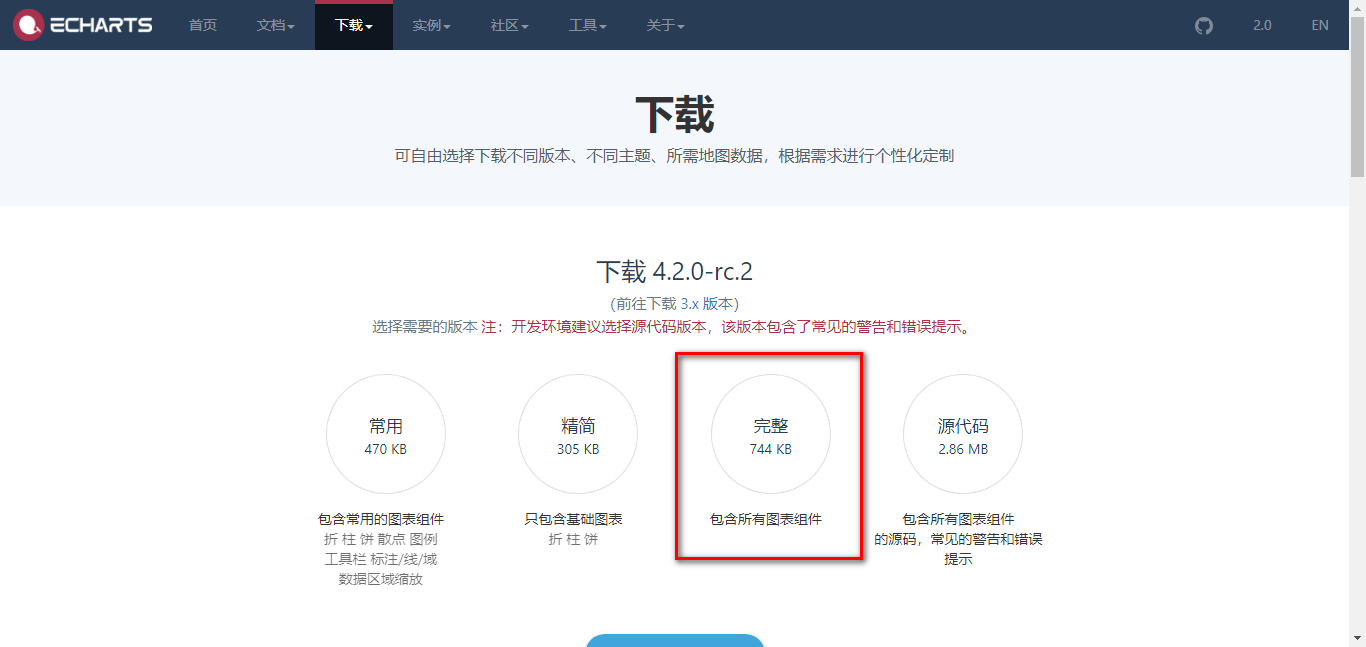
Task: Expand the 实例 dropdown menu
Action: tap(432, 25)
